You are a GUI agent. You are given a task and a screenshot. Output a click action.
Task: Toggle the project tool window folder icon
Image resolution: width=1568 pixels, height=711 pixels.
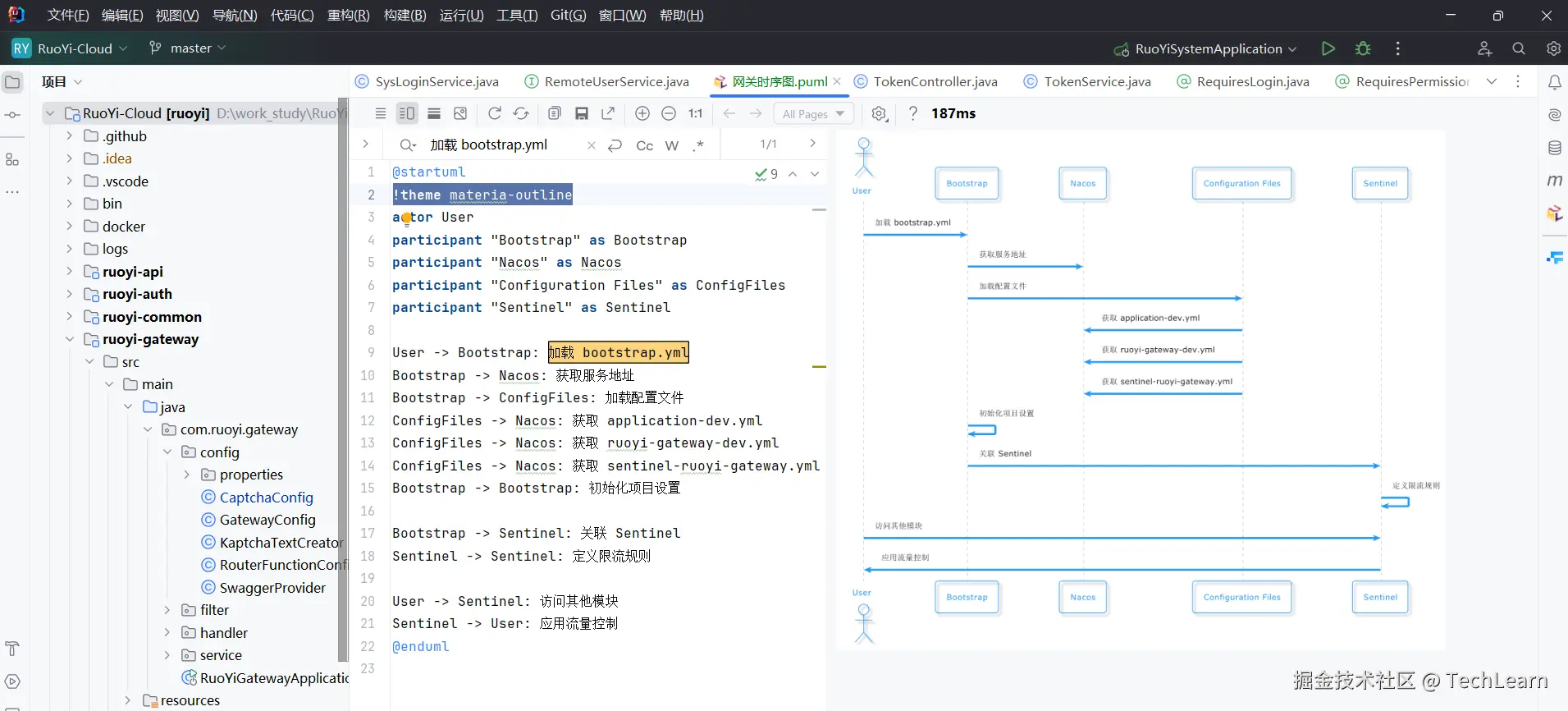pos(12,82)
